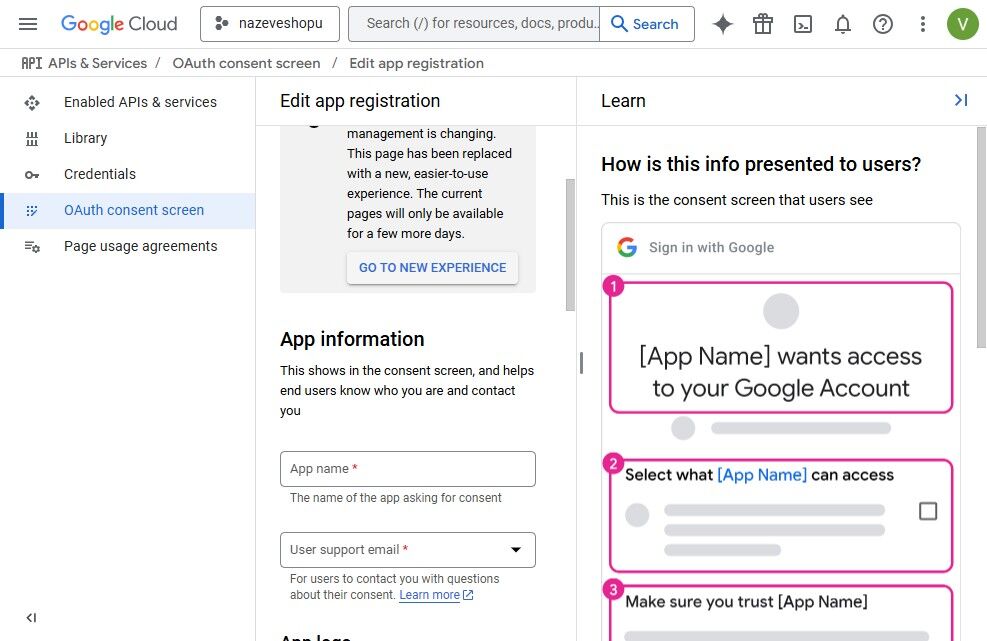Click the Google Cloud logo
Viewport: 987px width, 641px height.
point(119,24)
